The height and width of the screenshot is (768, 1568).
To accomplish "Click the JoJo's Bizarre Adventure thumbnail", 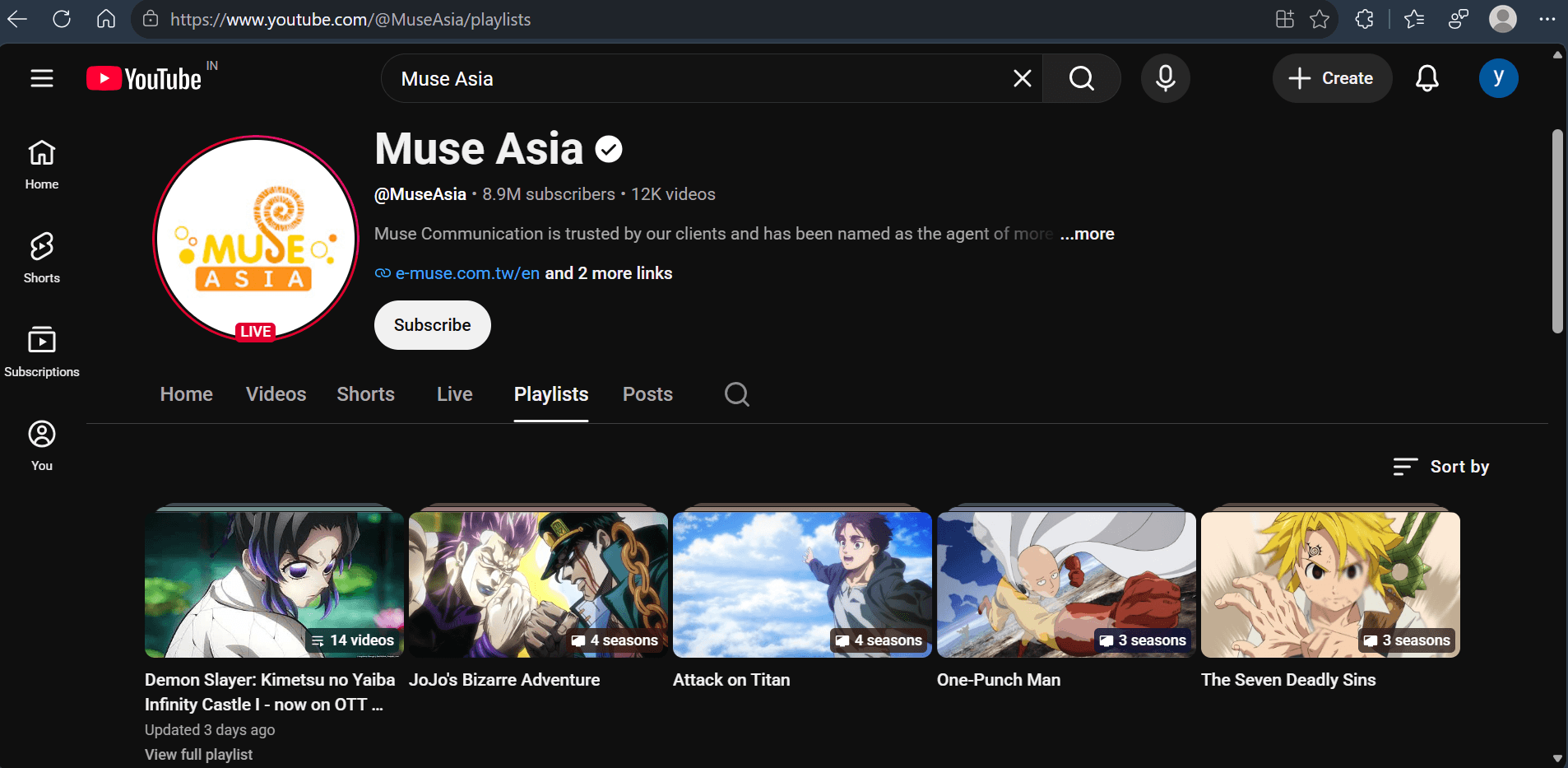I will click(x=538, y=584).
